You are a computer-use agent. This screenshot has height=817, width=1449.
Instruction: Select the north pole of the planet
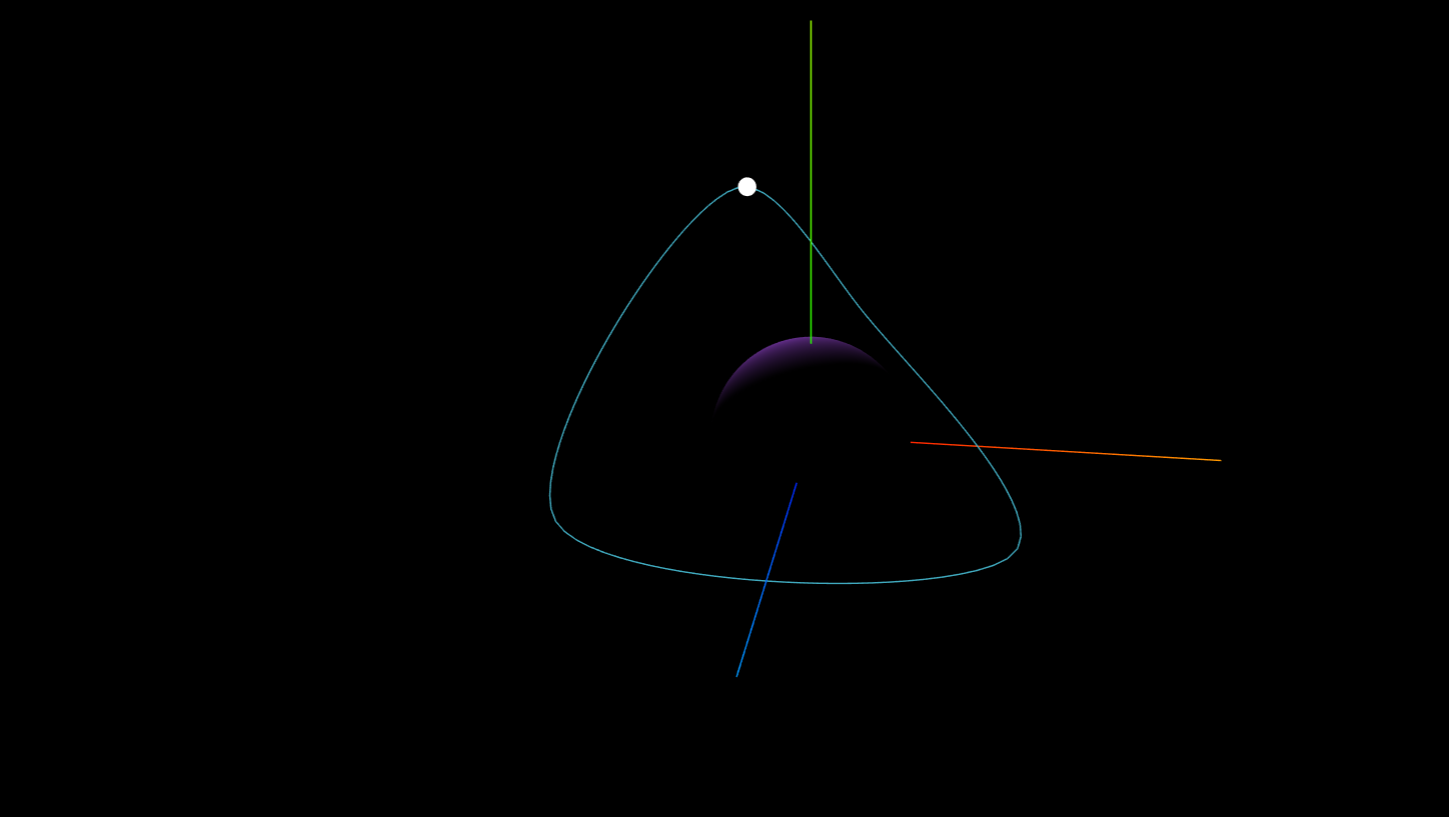pyautogui.click(x=810, y=340)
